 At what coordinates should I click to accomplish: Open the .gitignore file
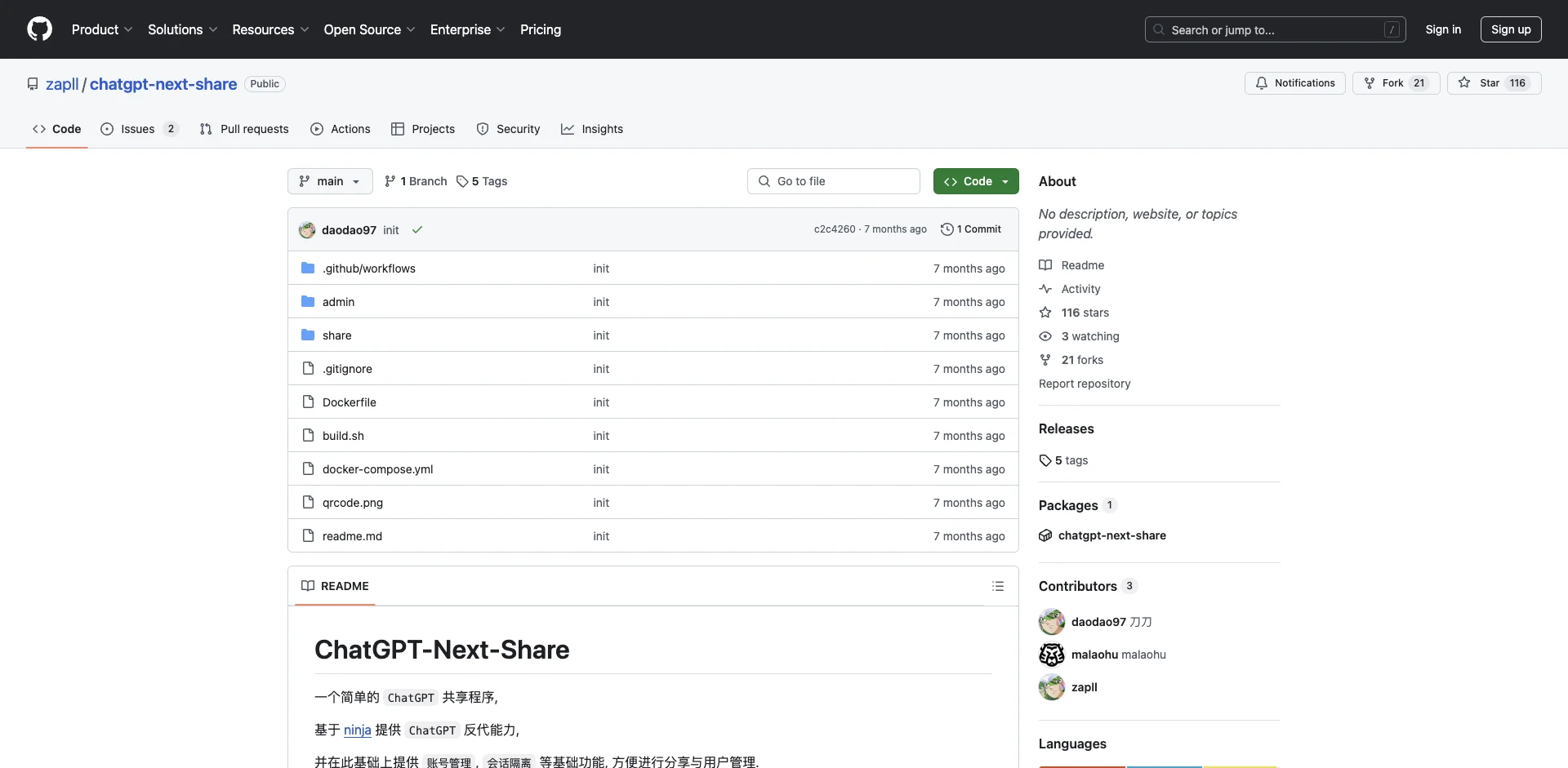[347, 369]
